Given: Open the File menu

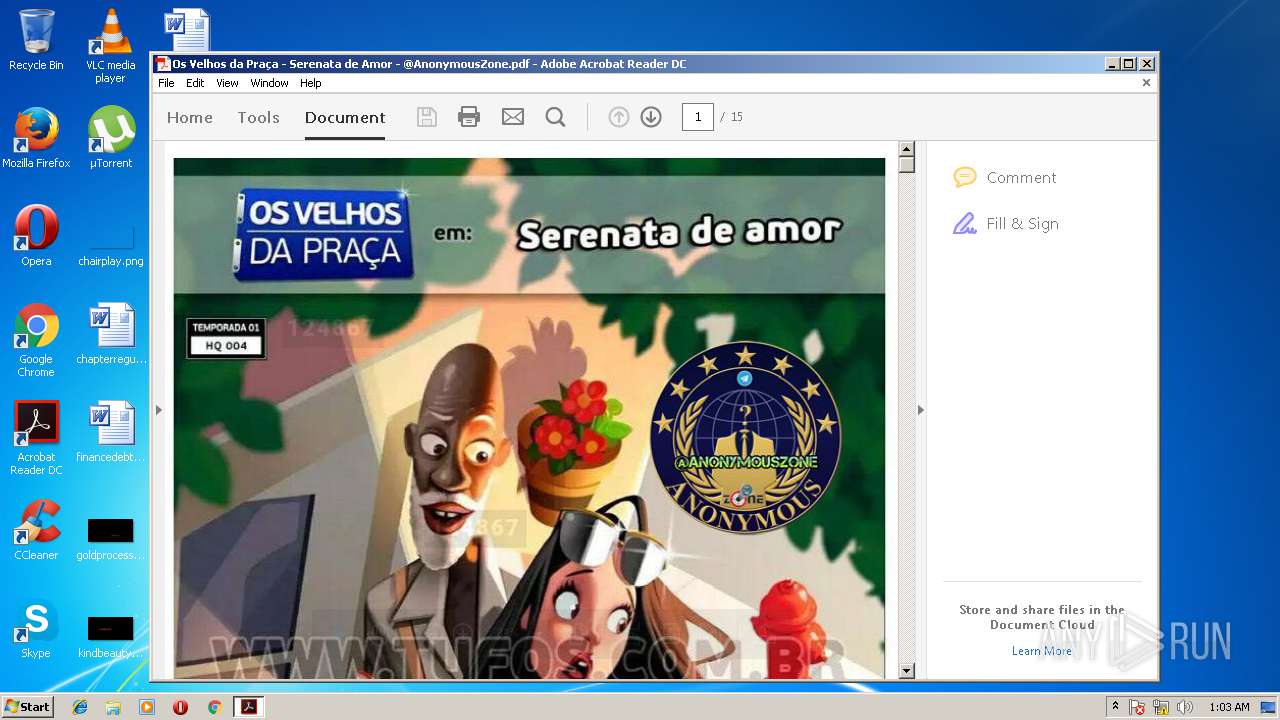Looking at the screenshot, I should (166, 83).
